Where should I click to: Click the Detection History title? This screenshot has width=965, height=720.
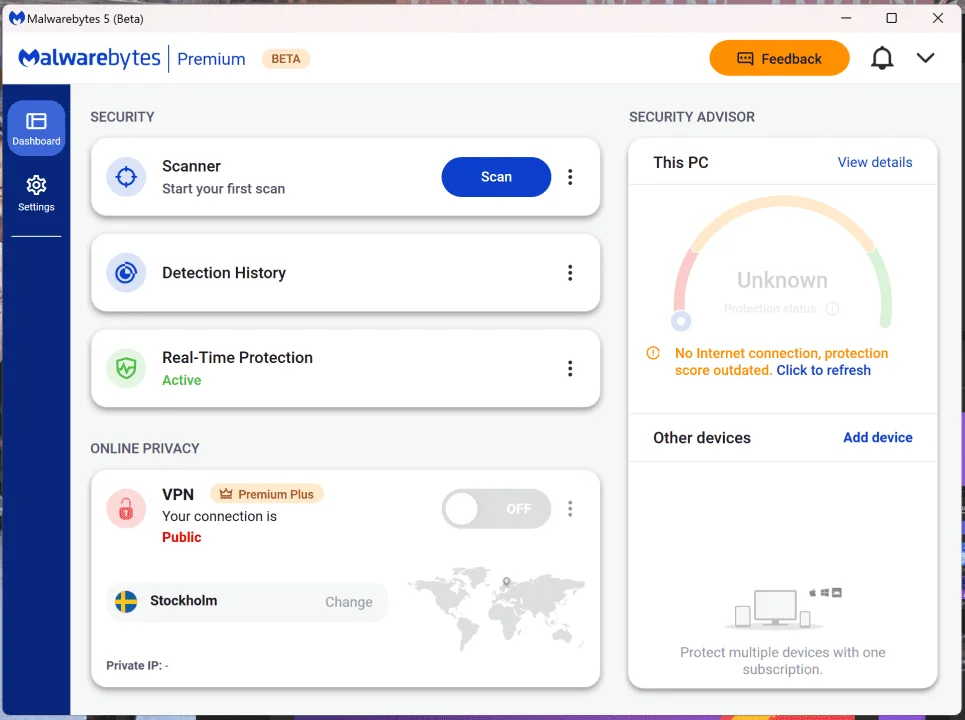224,273
